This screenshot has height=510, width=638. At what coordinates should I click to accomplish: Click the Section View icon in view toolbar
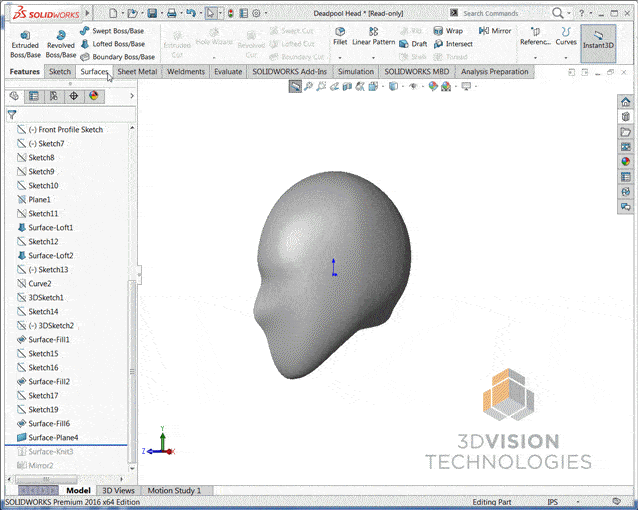347,86
